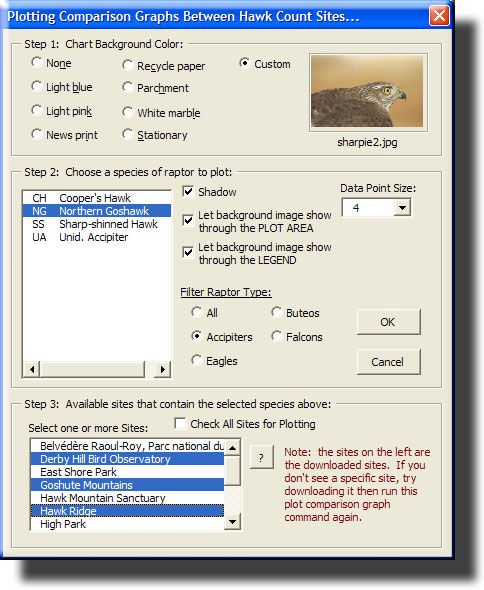Click sites list scroll down arrow

233,522
